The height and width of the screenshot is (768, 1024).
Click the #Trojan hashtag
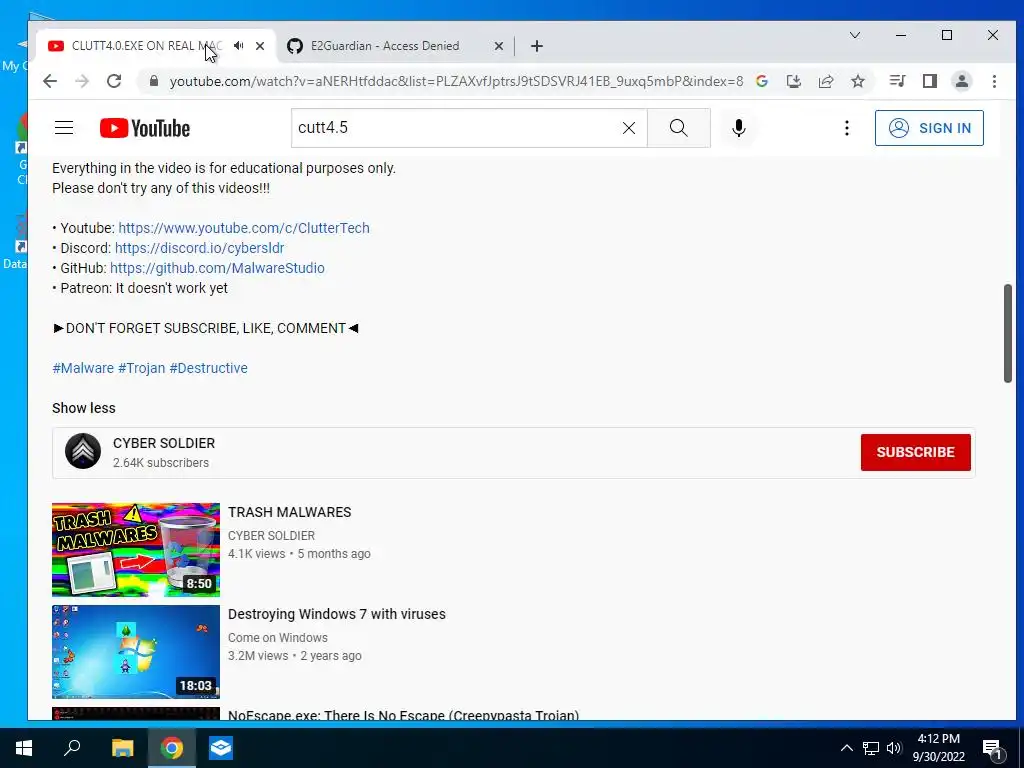[142, 368]
